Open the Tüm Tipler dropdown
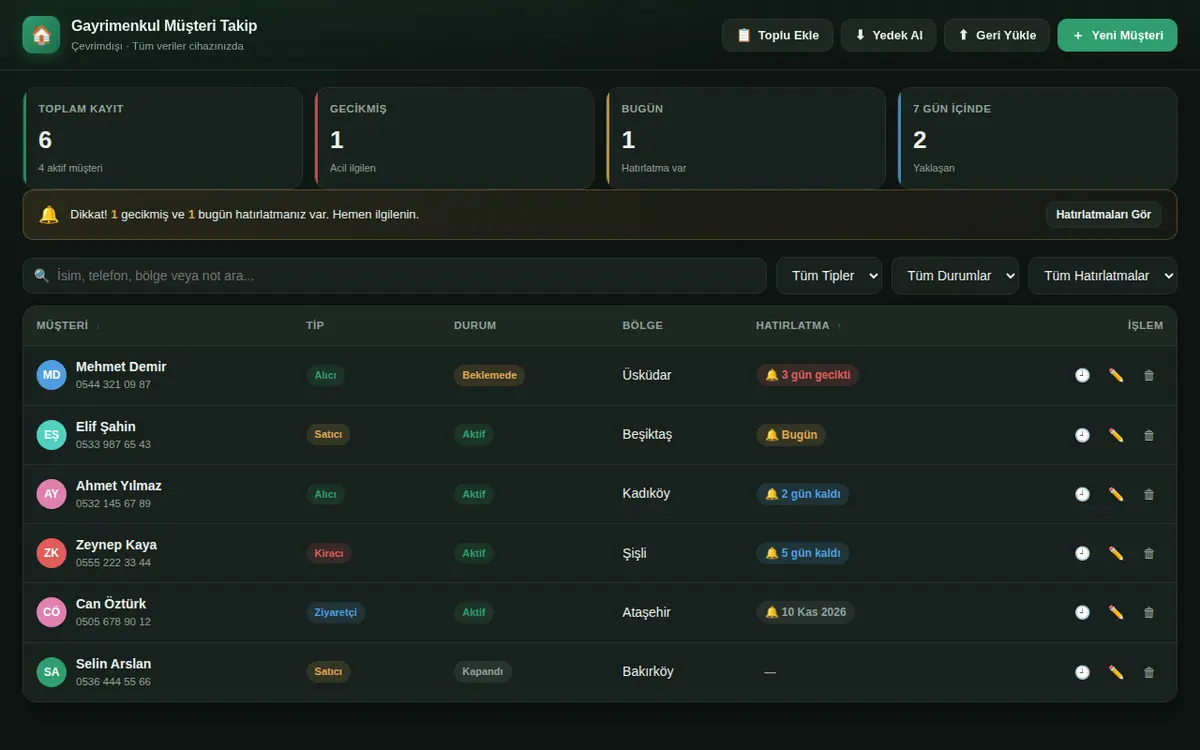This screenshot has height=750, width=1200. click(x=829, y=276)
